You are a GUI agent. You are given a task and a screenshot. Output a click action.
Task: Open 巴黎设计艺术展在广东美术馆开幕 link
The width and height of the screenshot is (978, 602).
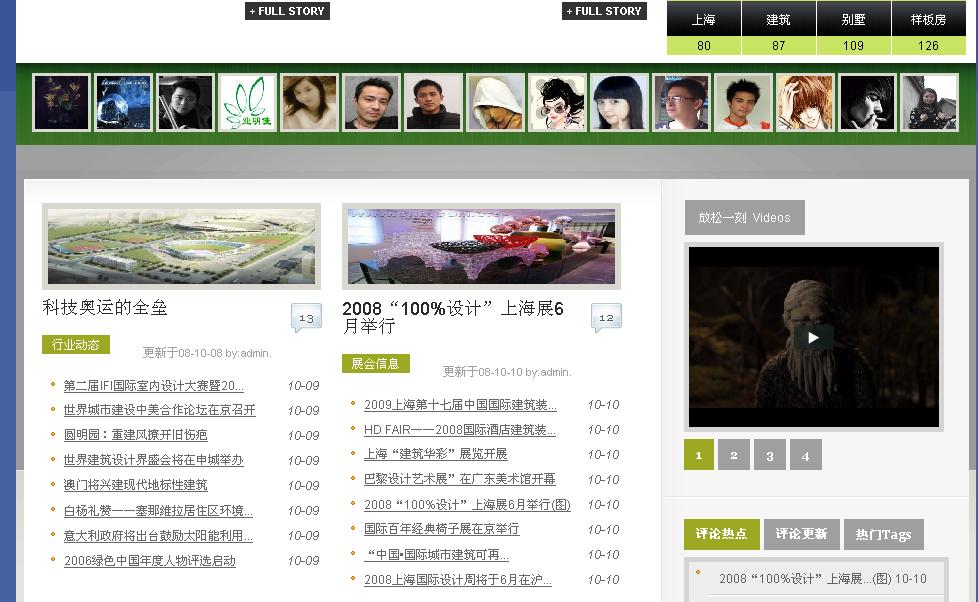[460, 479]
